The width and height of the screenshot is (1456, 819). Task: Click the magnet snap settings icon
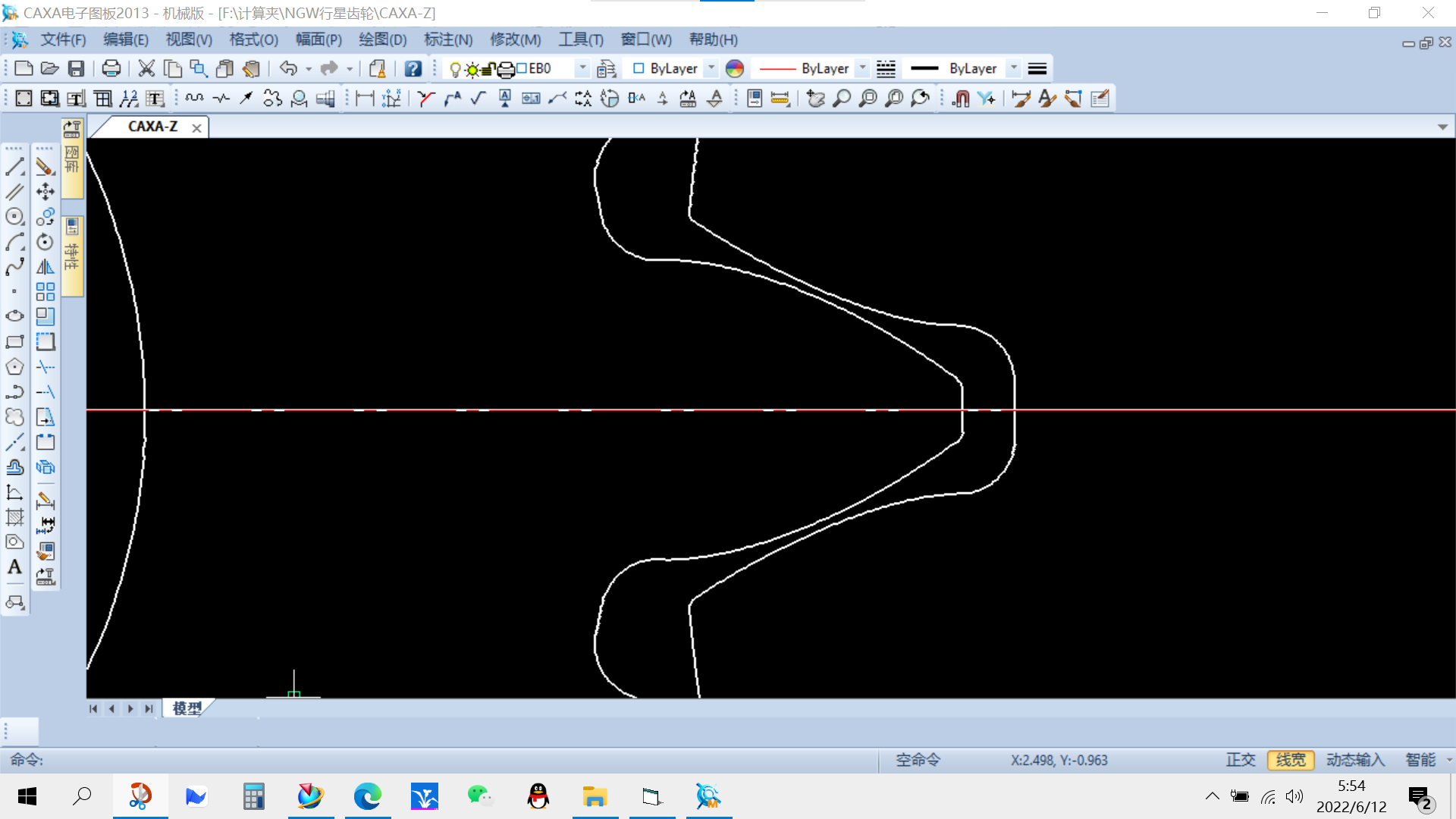pos(961,99)
